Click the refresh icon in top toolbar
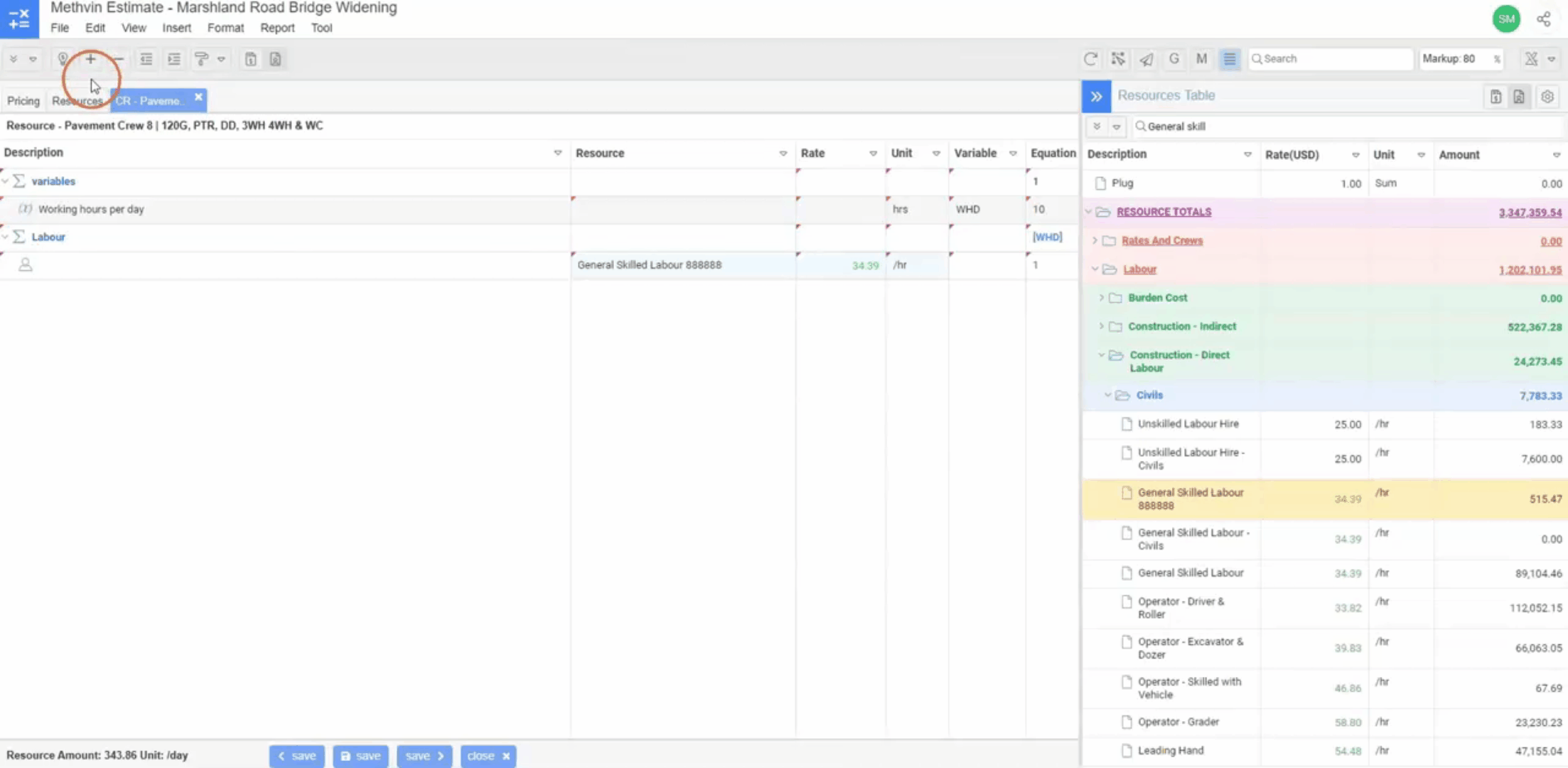Screen dimensions: 1568x768 coord(1090,59)
